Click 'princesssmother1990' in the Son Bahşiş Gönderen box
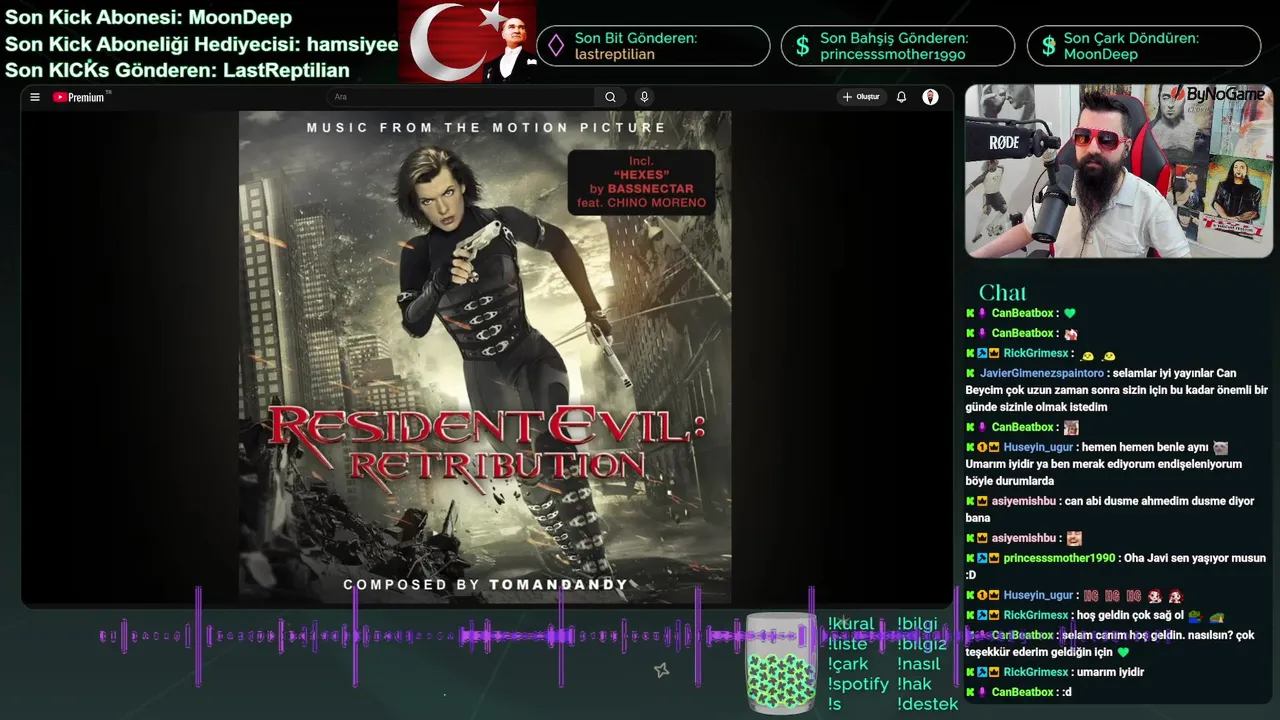 tap(892, 54)
